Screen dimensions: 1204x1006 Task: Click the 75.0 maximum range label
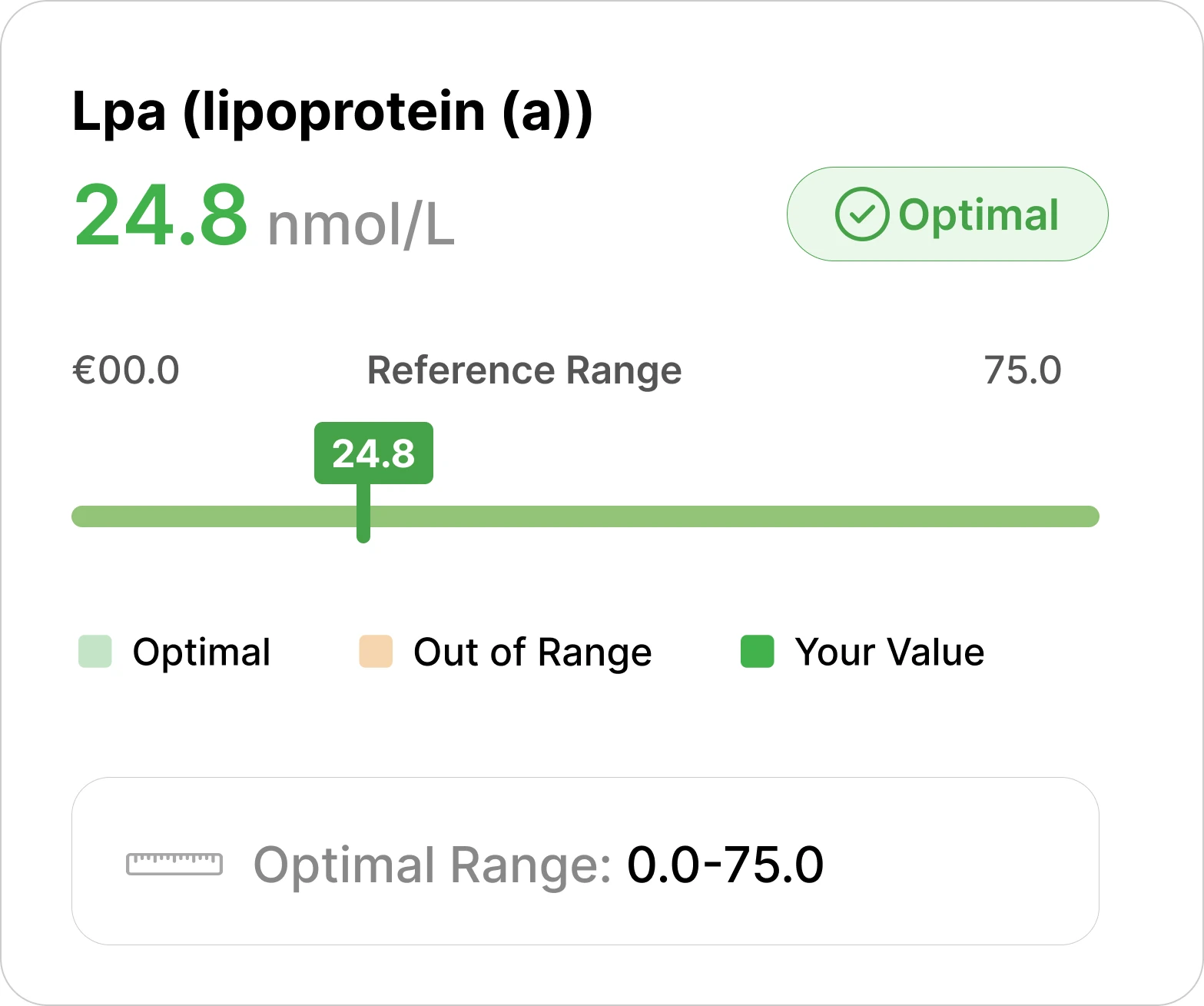pos(1023,370)
